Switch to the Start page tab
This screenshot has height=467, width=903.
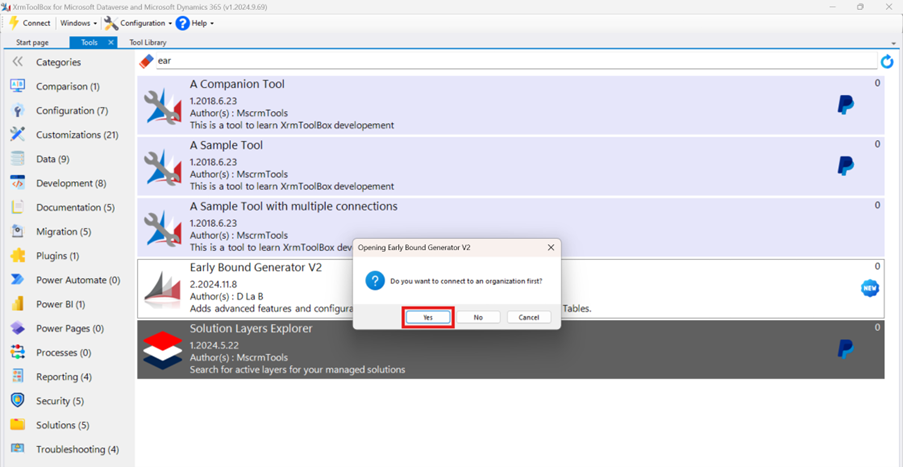tap(32, 43)
